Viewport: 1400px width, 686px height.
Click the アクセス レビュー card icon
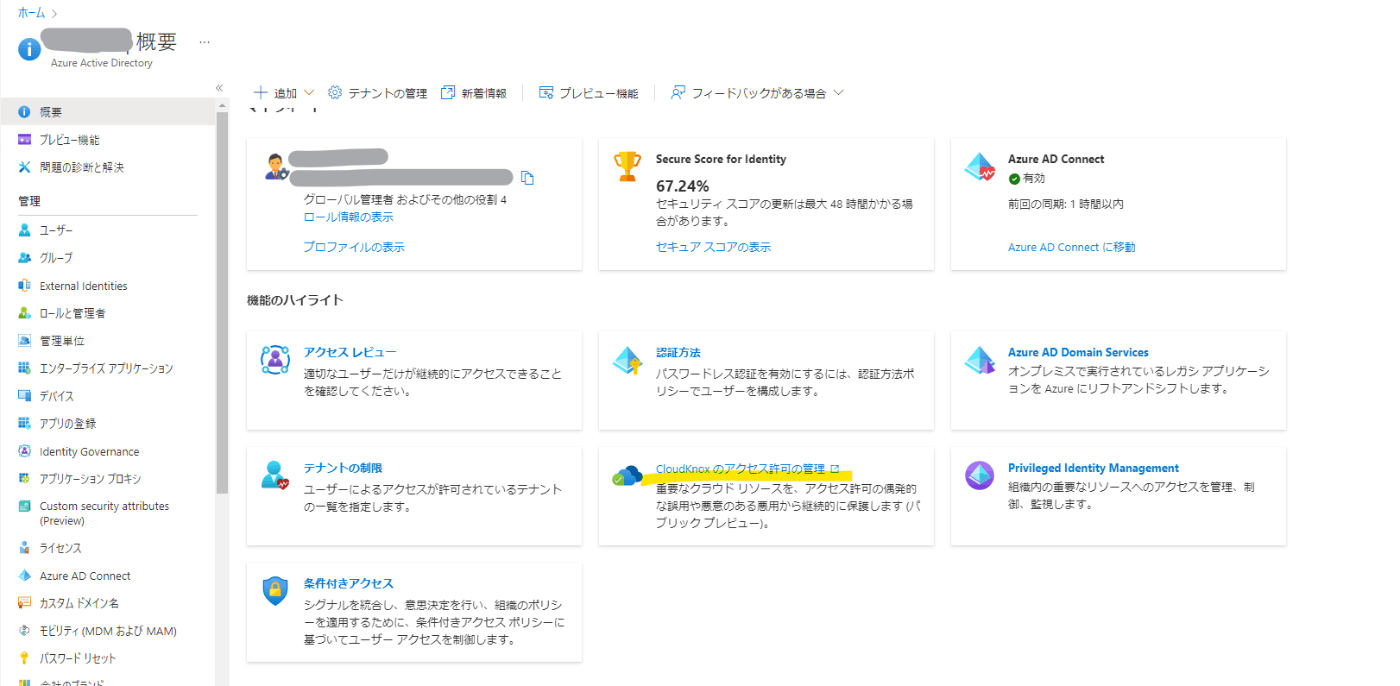tap(275, 359)
